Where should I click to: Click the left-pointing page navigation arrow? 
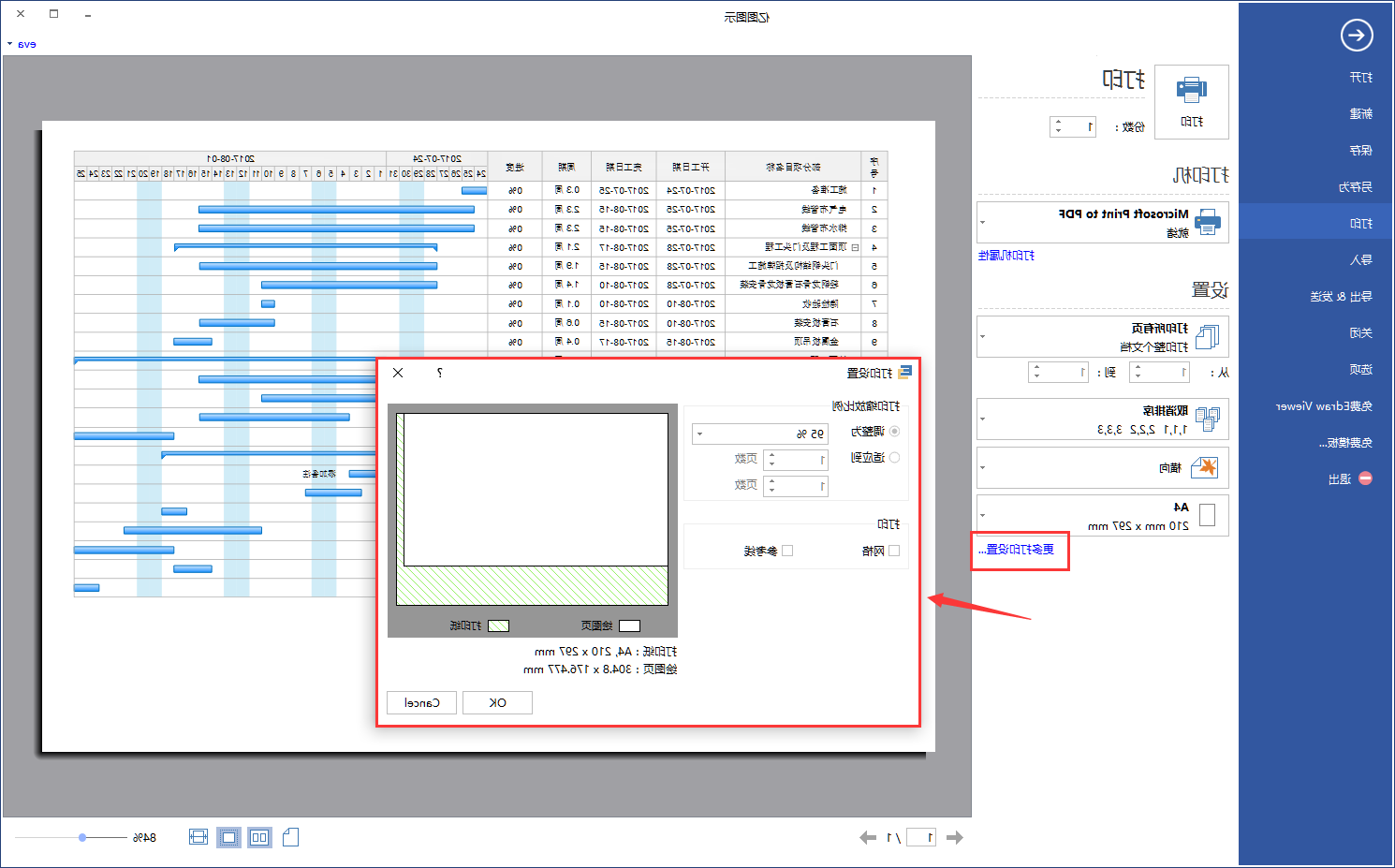coord(868,837)
